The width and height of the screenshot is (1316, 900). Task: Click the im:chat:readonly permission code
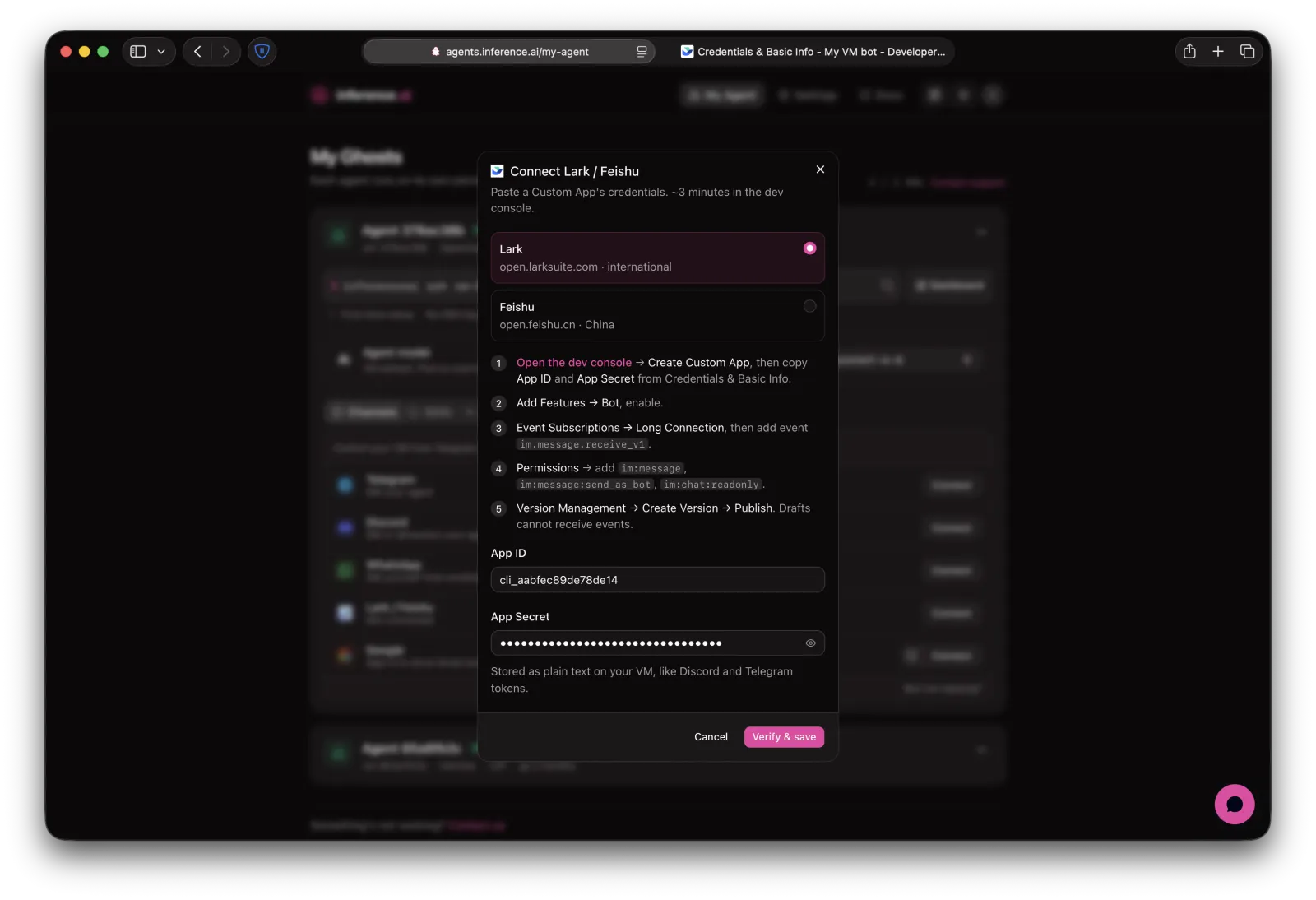(x=711, y=485)
